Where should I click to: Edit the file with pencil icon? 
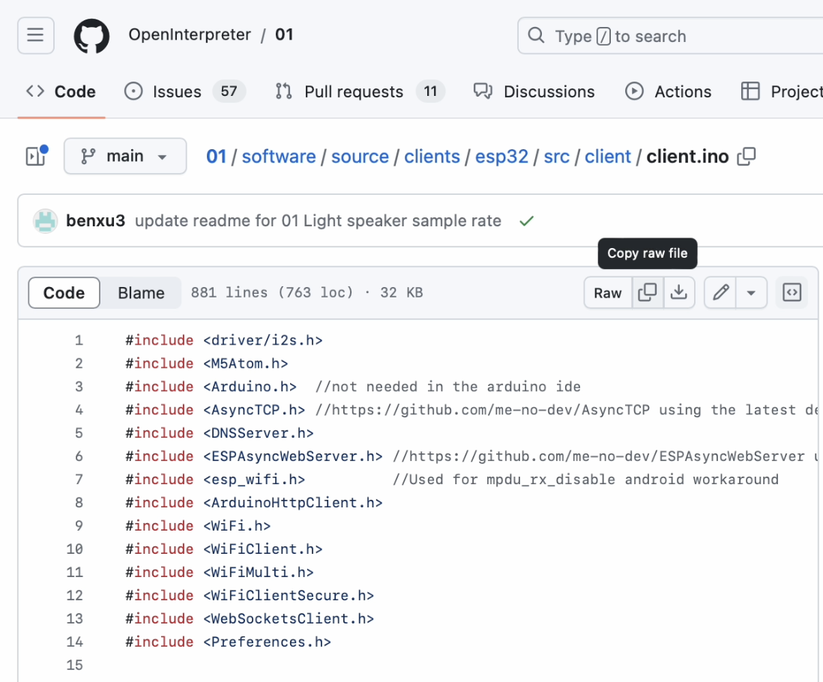720,293
